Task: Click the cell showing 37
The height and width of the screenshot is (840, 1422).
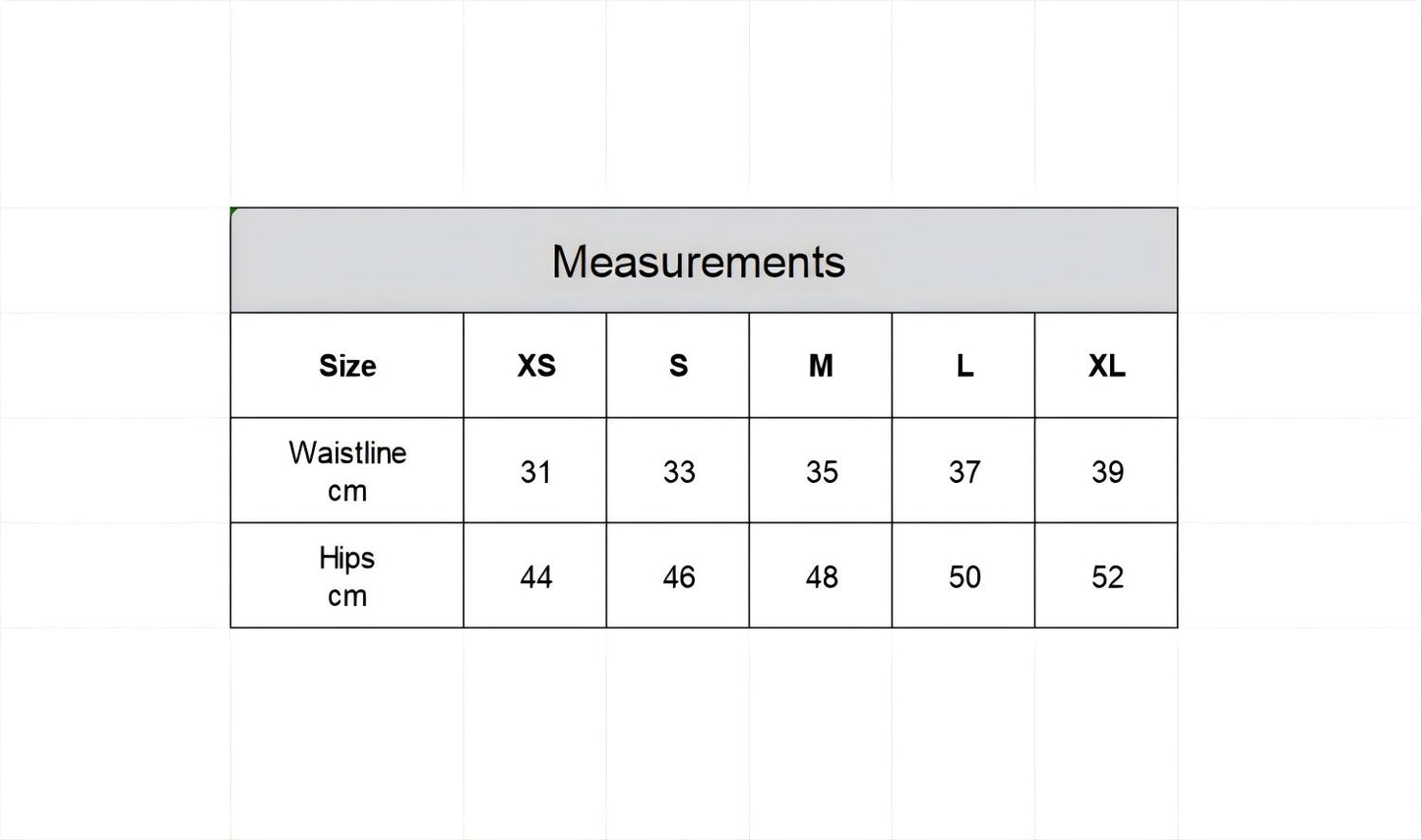Action: pos(963,471)
